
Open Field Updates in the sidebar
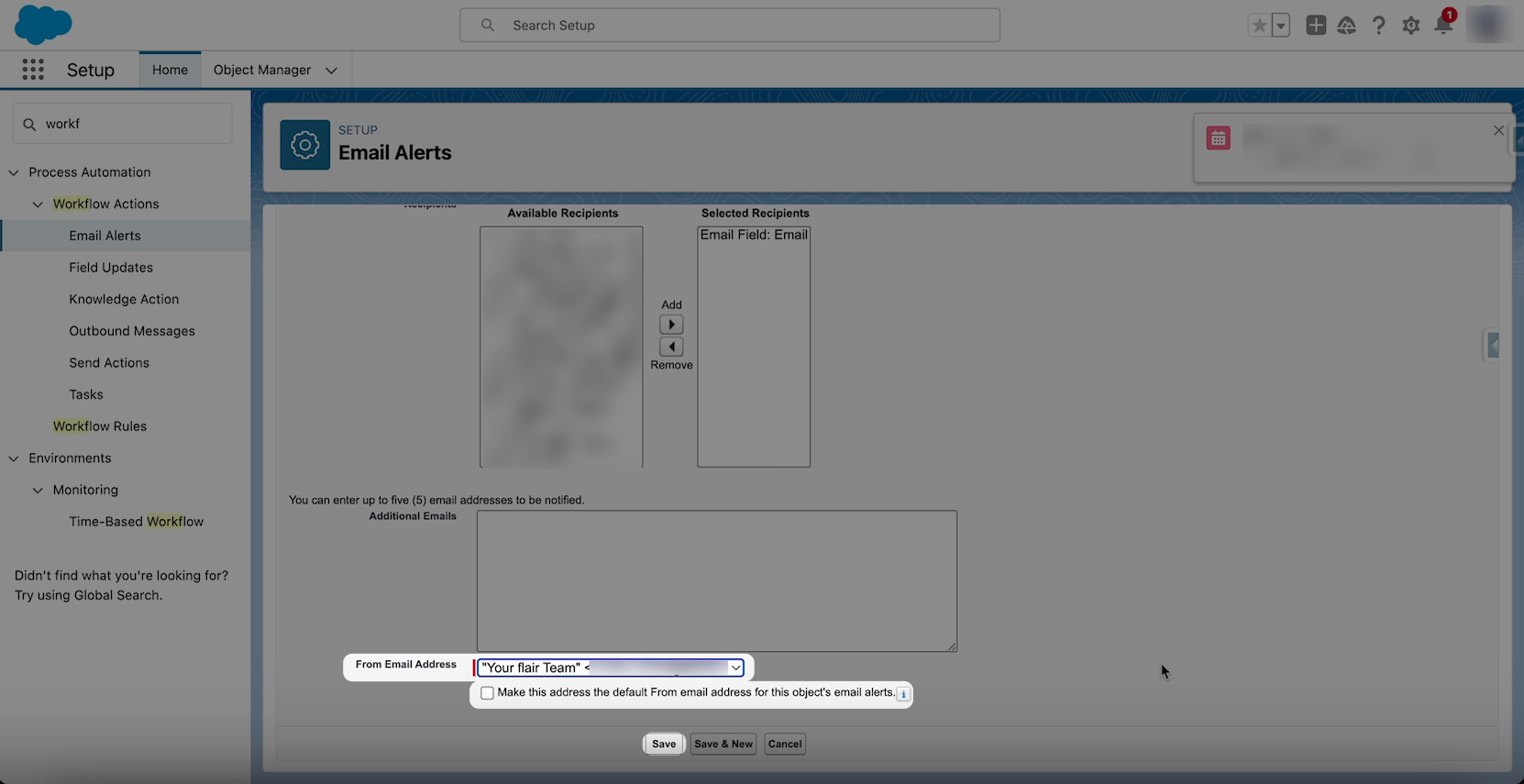[x=111, y=268]
